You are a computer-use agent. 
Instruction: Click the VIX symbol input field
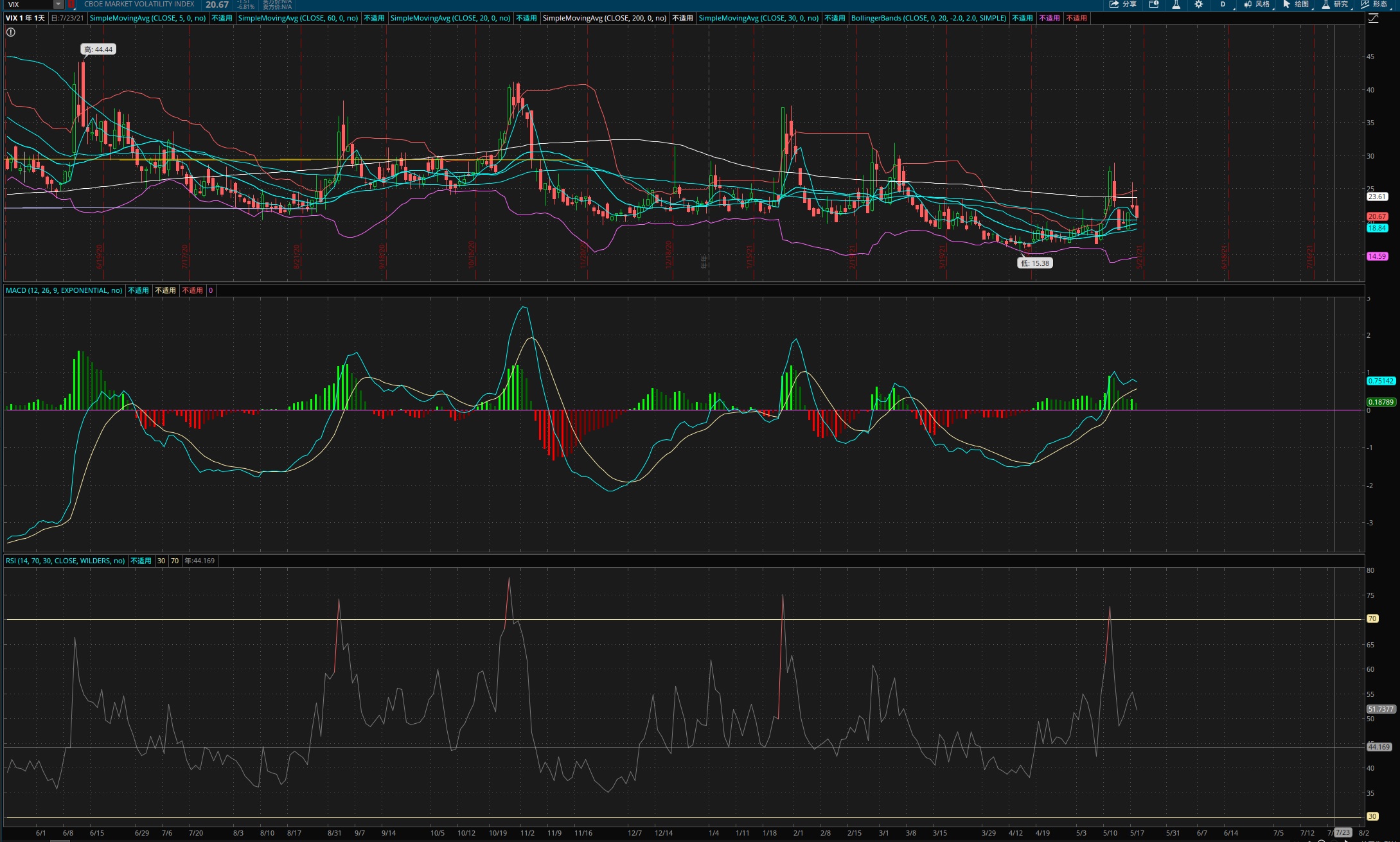click(29, 4)
